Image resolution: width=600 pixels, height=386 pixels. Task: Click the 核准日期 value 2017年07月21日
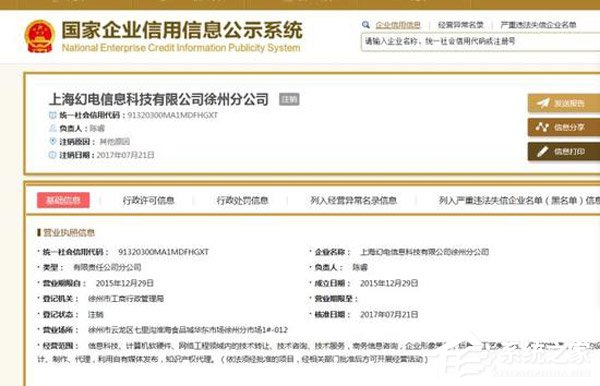(389, 314)
